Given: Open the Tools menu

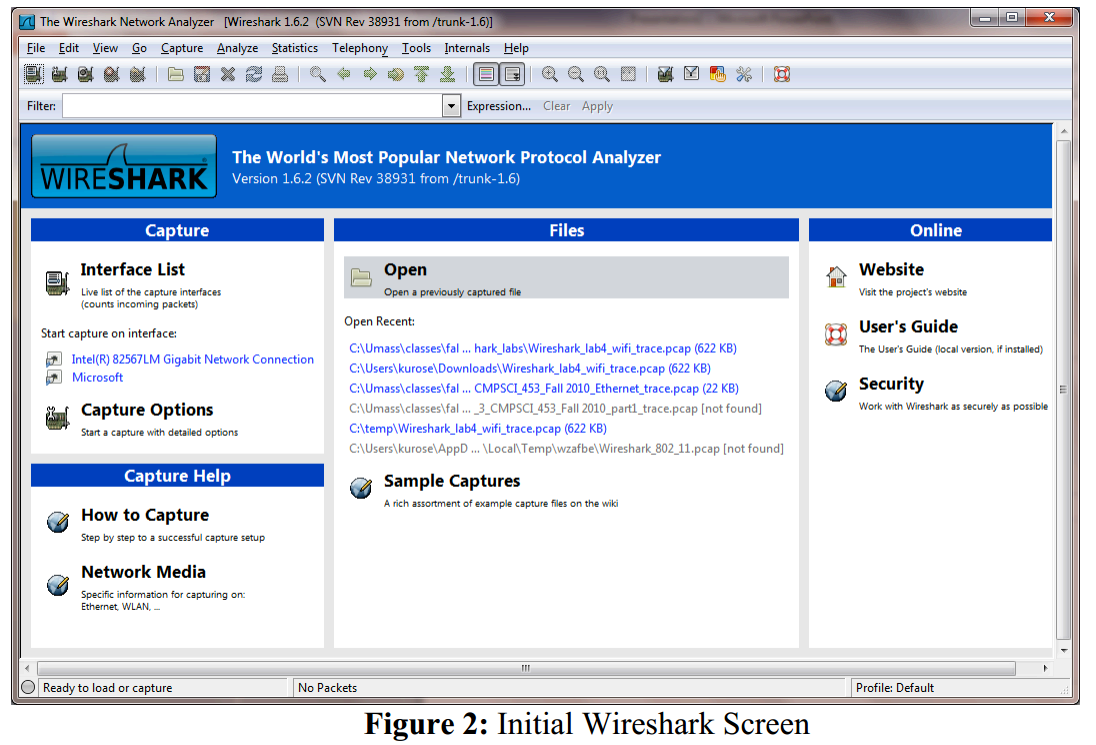Looking at the screenshot, I should click(x=416, y=48).
